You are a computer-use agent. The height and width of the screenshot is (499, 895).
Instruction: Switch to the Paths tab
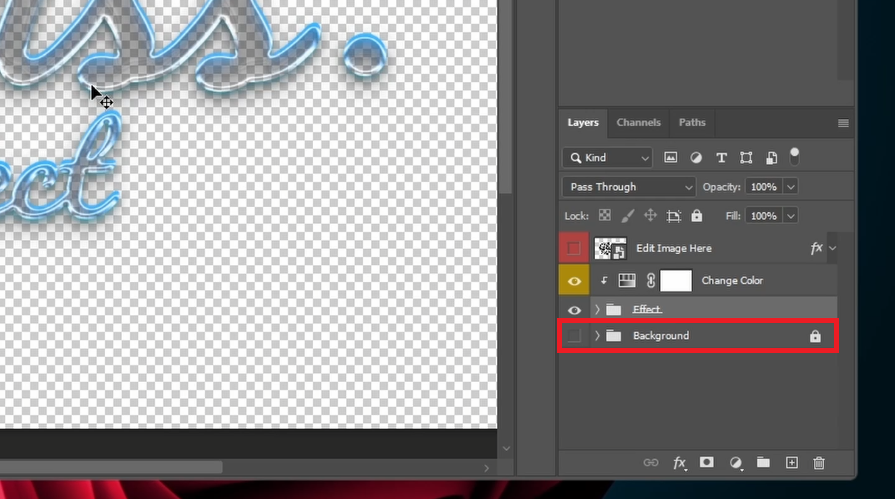[x=692, y=123]
